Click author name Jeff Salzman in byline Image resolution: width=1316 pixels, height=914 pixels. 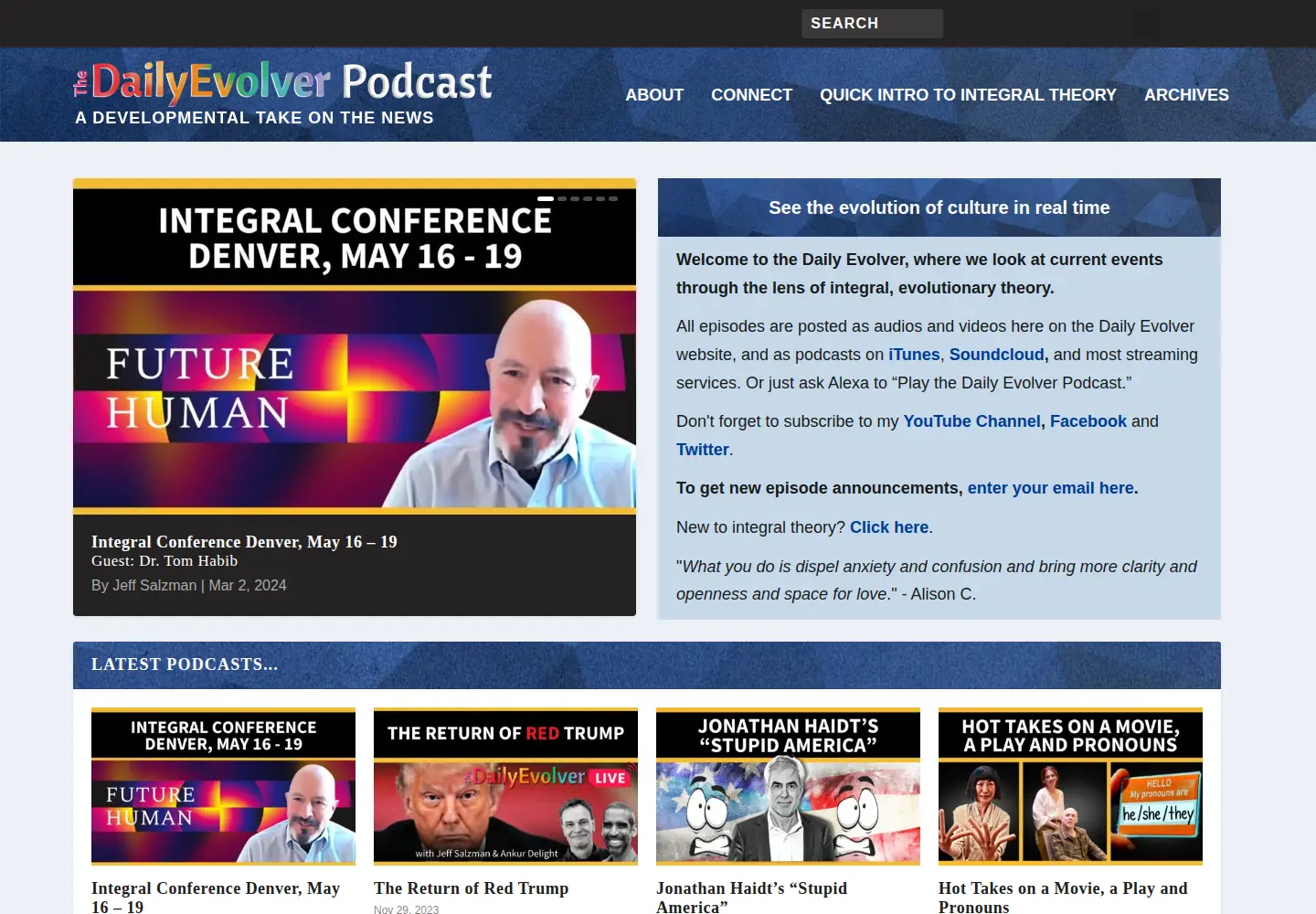154,585
